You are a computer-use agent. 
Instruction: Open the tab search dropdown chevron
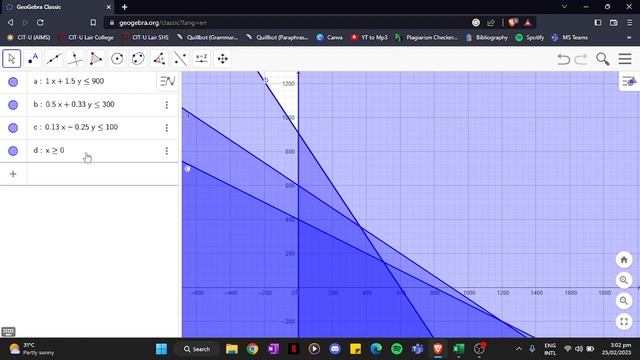(564, 7)
